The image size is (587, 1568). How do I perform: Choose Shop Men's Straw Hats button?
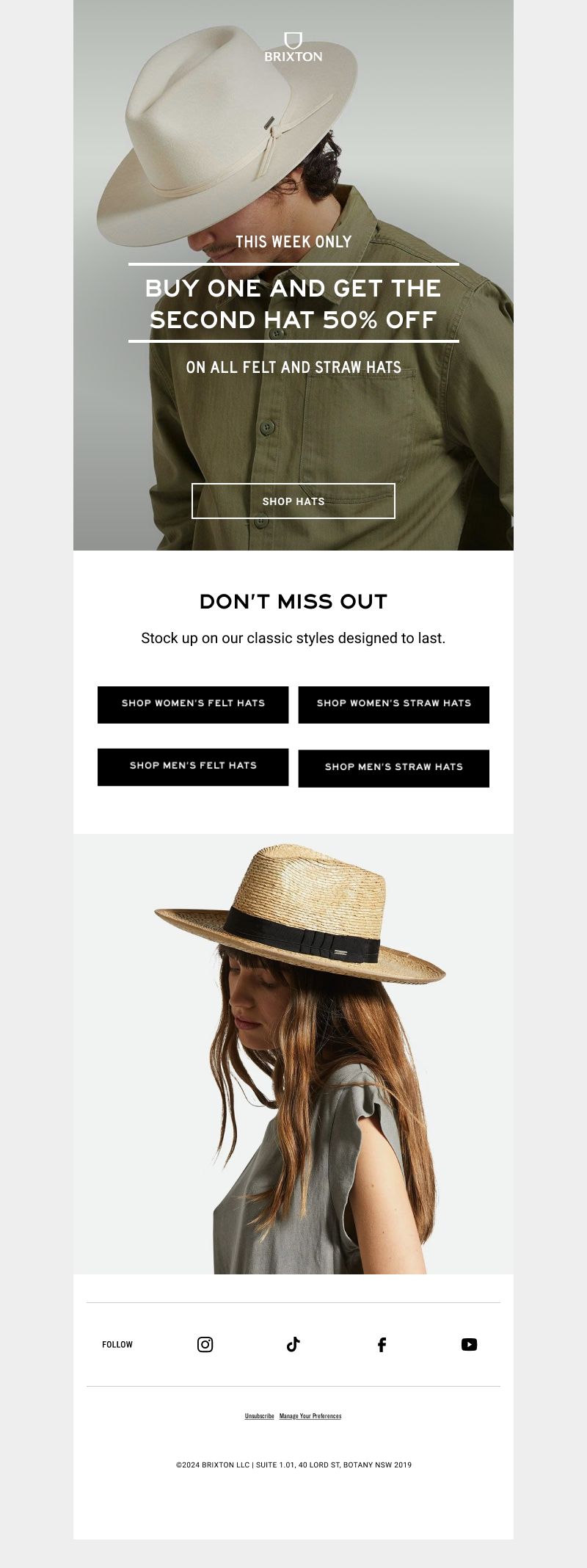(394, 769)
